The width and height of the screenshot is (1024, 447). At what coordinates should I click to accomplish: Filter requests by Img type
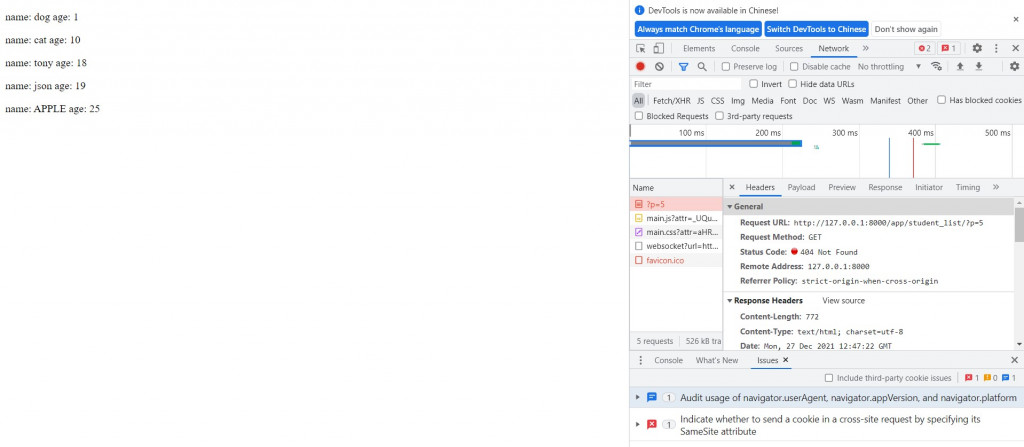(x=737, y=101)
